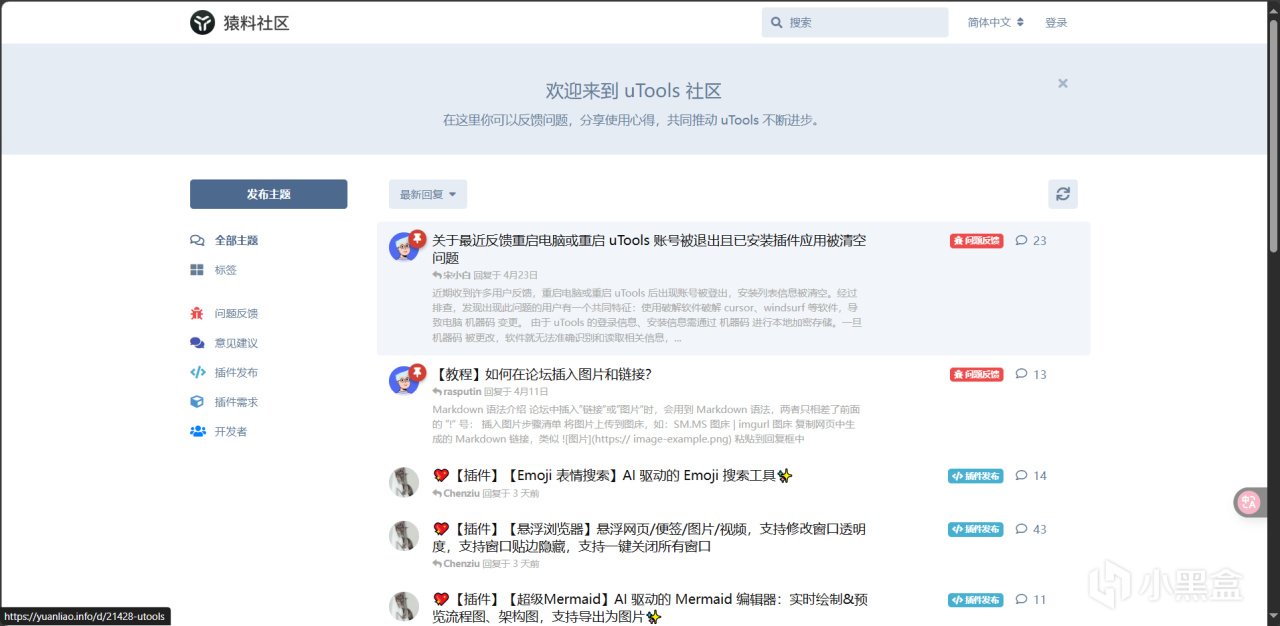Select 开发者 in the sidebar

pos(230,431)
